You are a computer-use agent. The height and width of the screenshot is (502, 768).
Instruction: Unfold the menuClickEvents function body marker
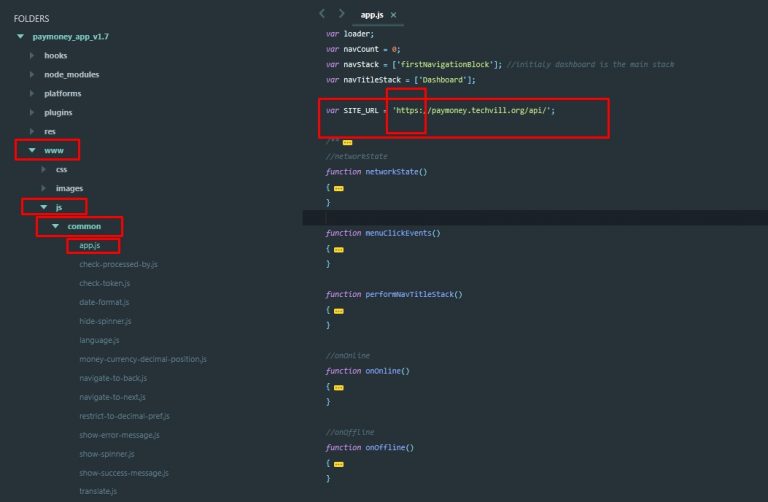[339, 249]
